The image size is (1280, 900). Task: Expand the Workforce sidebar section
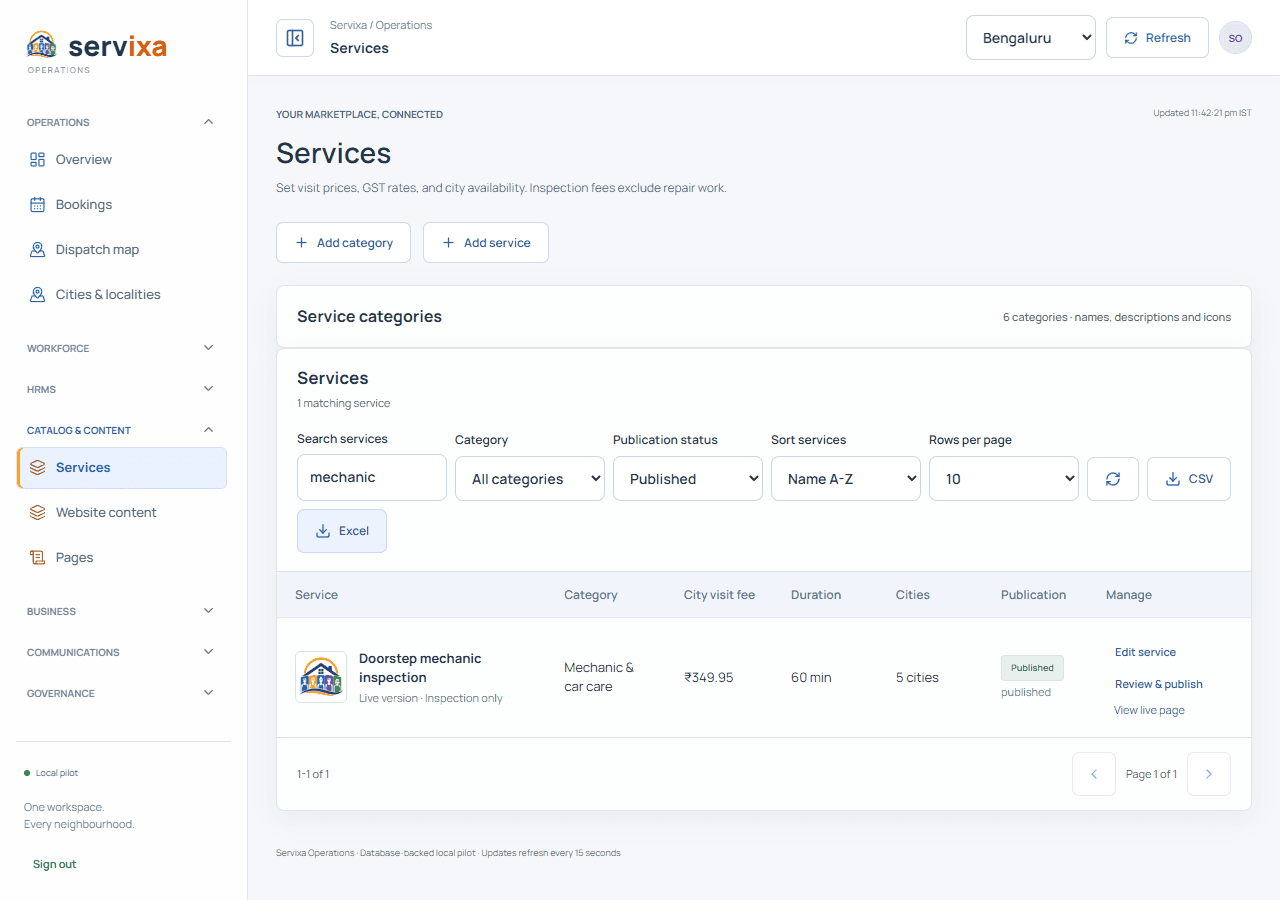[122, 348]
